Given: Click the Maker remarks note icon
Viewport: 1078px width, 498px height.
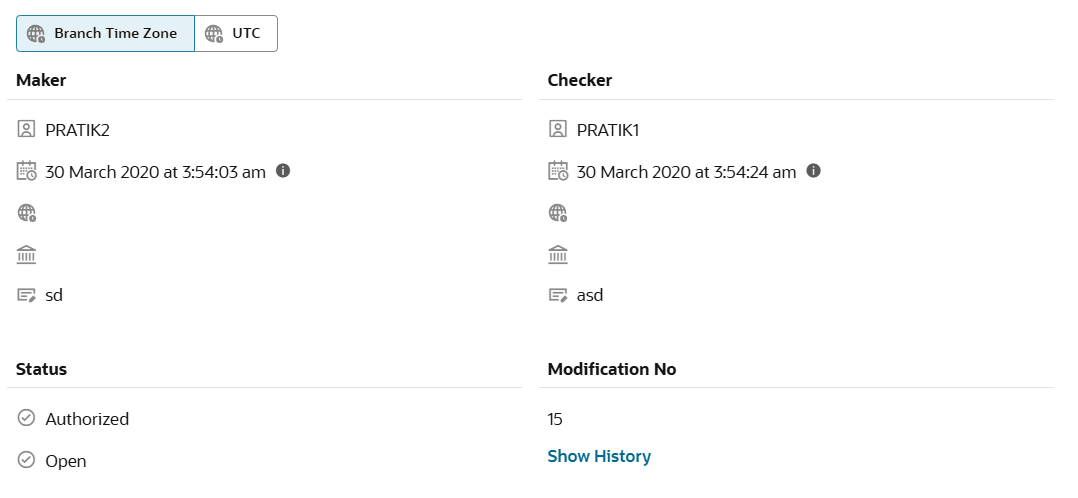Looking at the screenshot, I should [x=26, y=295].
